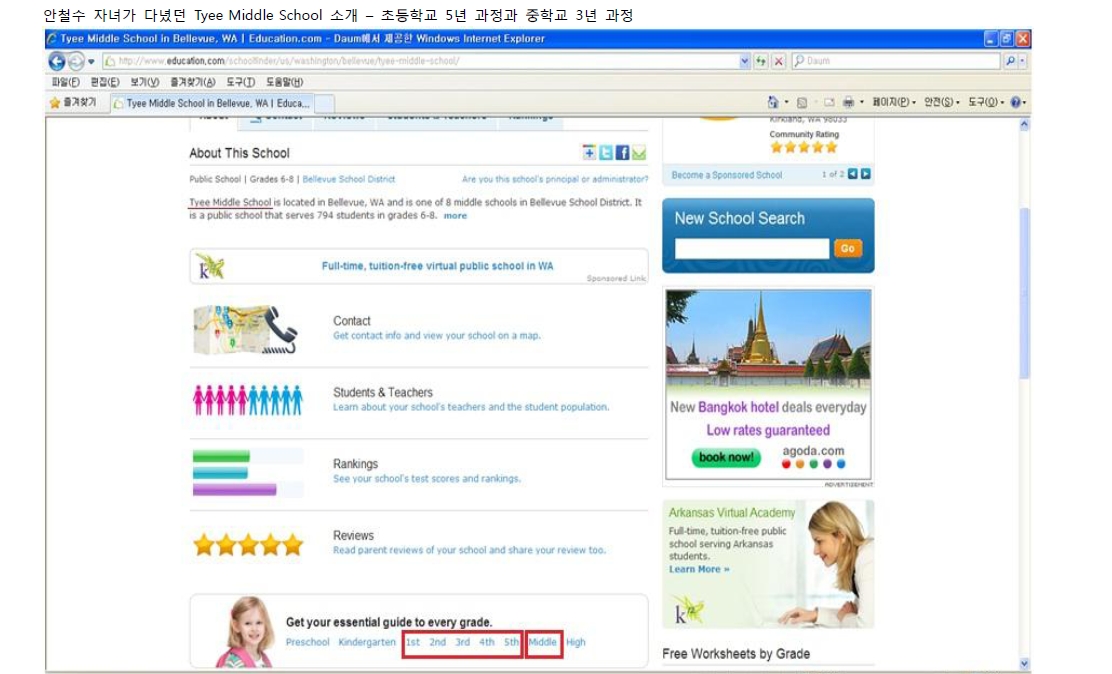Go to next sponsored school arrow
Image resolution: width=1112 pixels, height=674 pixels.
[866, 174]
